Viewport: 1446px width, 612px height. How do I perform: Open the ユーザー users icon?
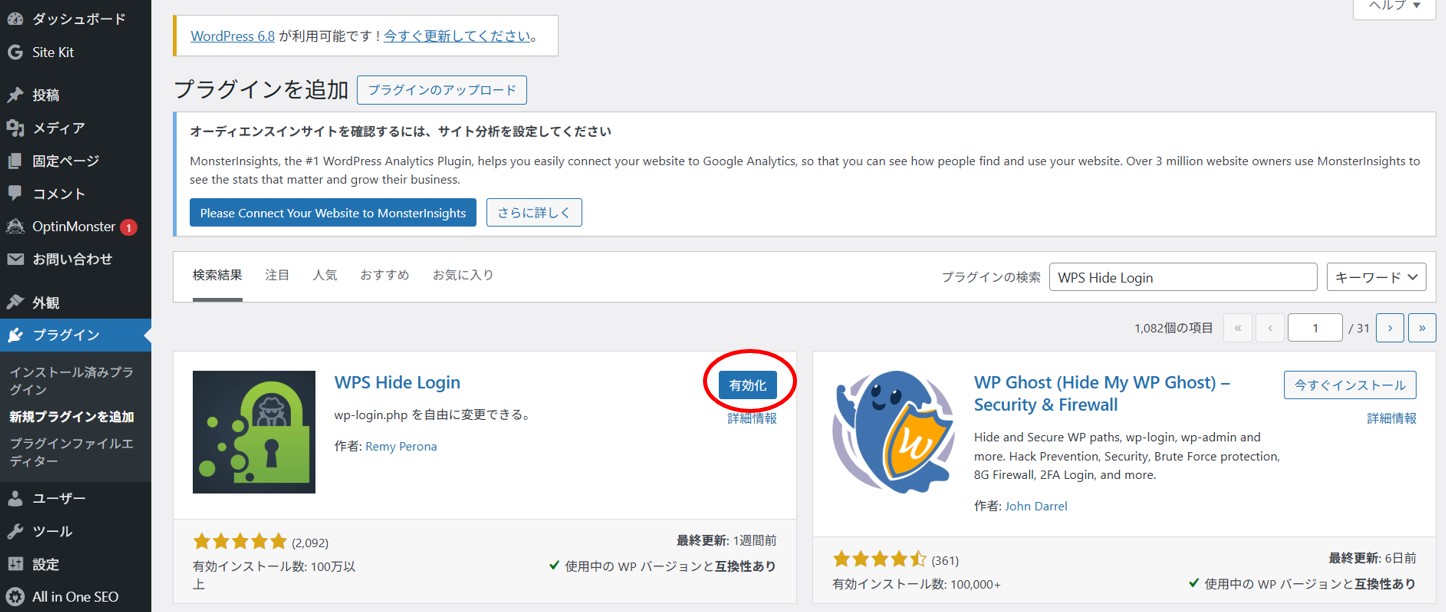[x=17, y=497]
